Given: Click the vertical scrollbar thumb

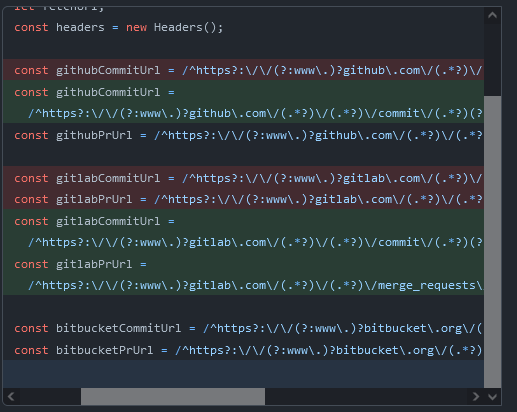Looking at the screenshot, I should click(x=492, y=242).
